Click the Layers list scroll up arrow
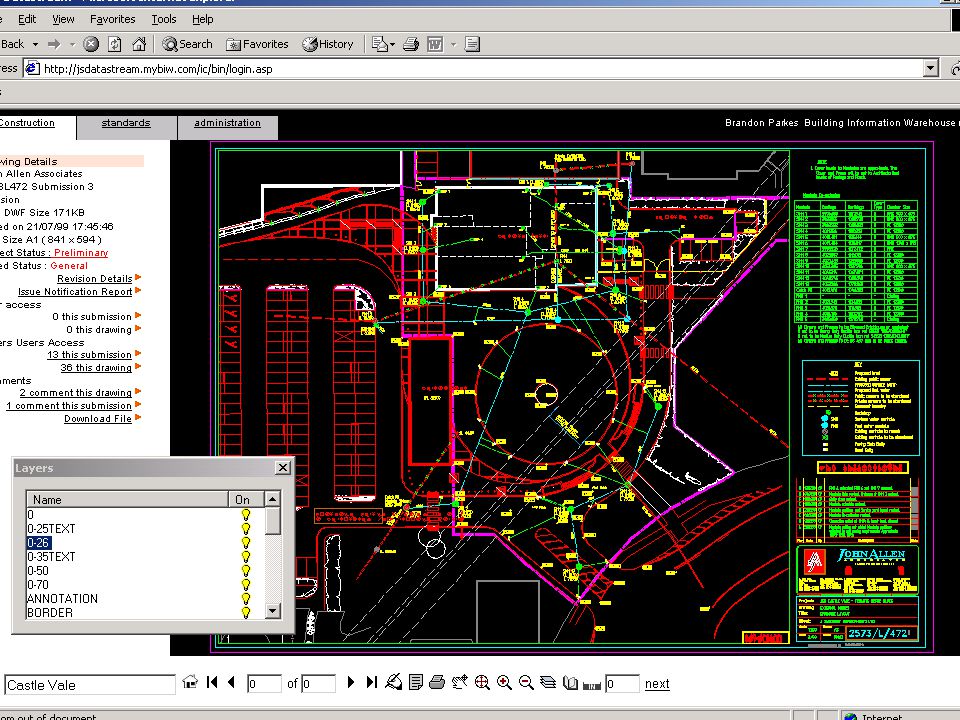 273,499
